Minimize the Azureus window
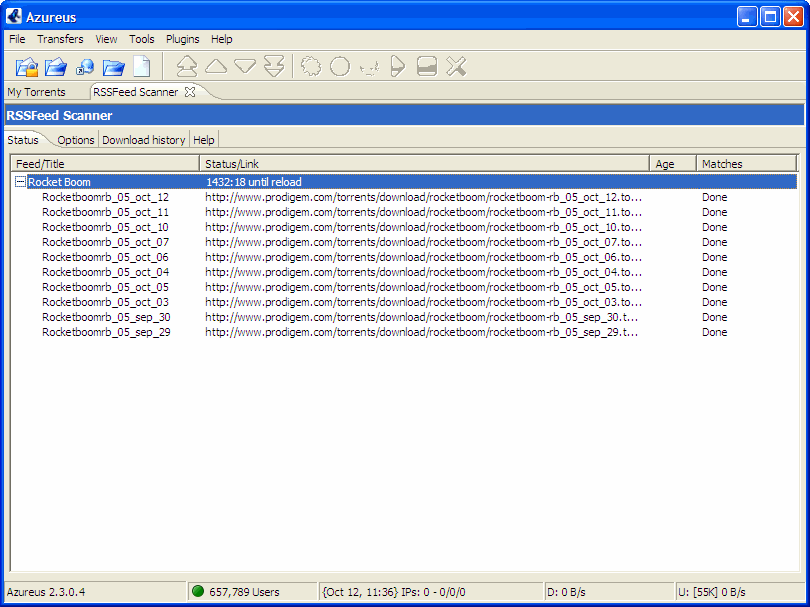 [x=746, y=17]
